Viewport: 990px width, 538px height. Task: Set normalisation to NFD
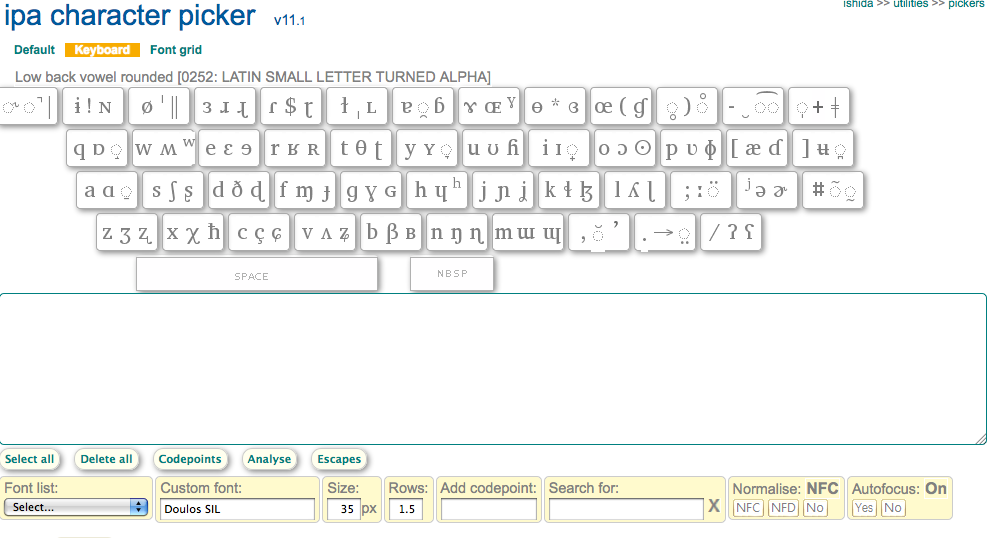[x=783, y=508]
